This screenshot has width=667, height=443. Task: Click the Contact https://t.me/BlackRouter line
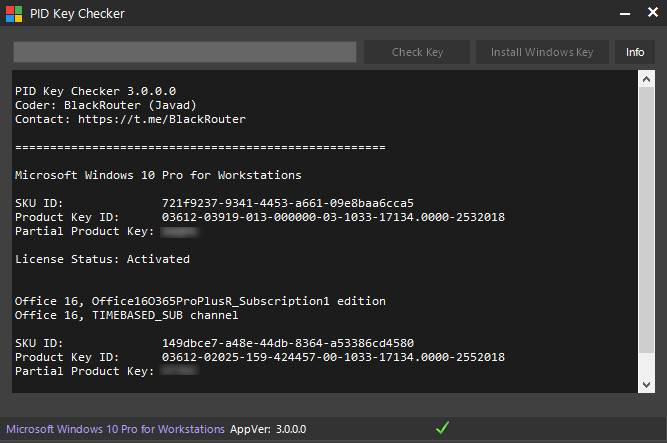pos(130,119)
